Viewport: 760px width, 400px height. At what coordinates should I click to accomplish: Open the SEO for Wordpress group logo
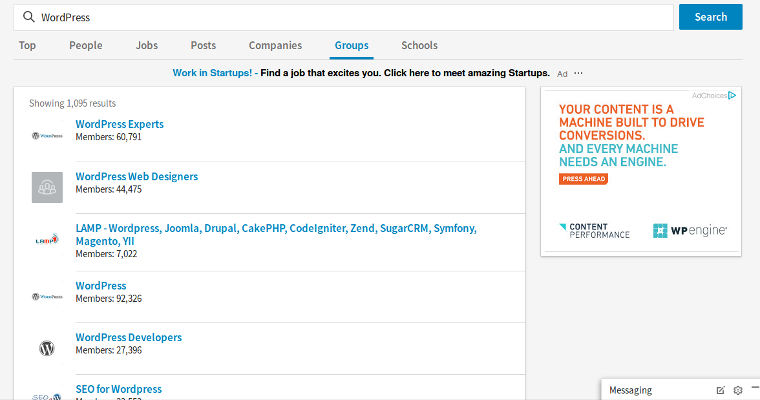47,395
